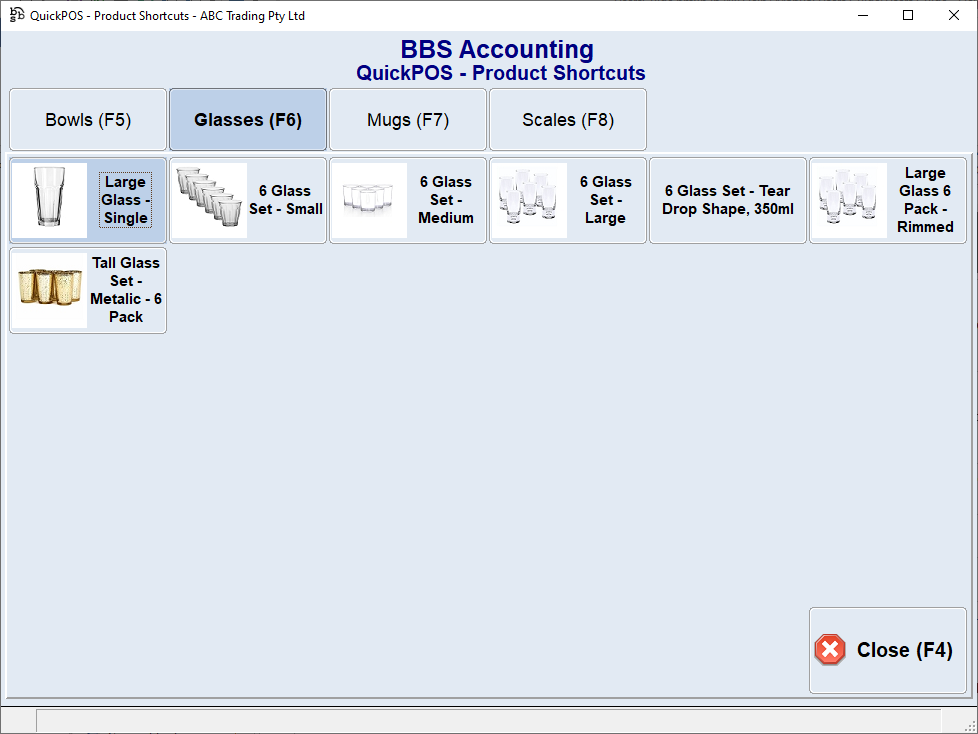
Task: Click the Large Glass 6 Pack - Rimmed thumbnail
Action: (x=848, y=199)
